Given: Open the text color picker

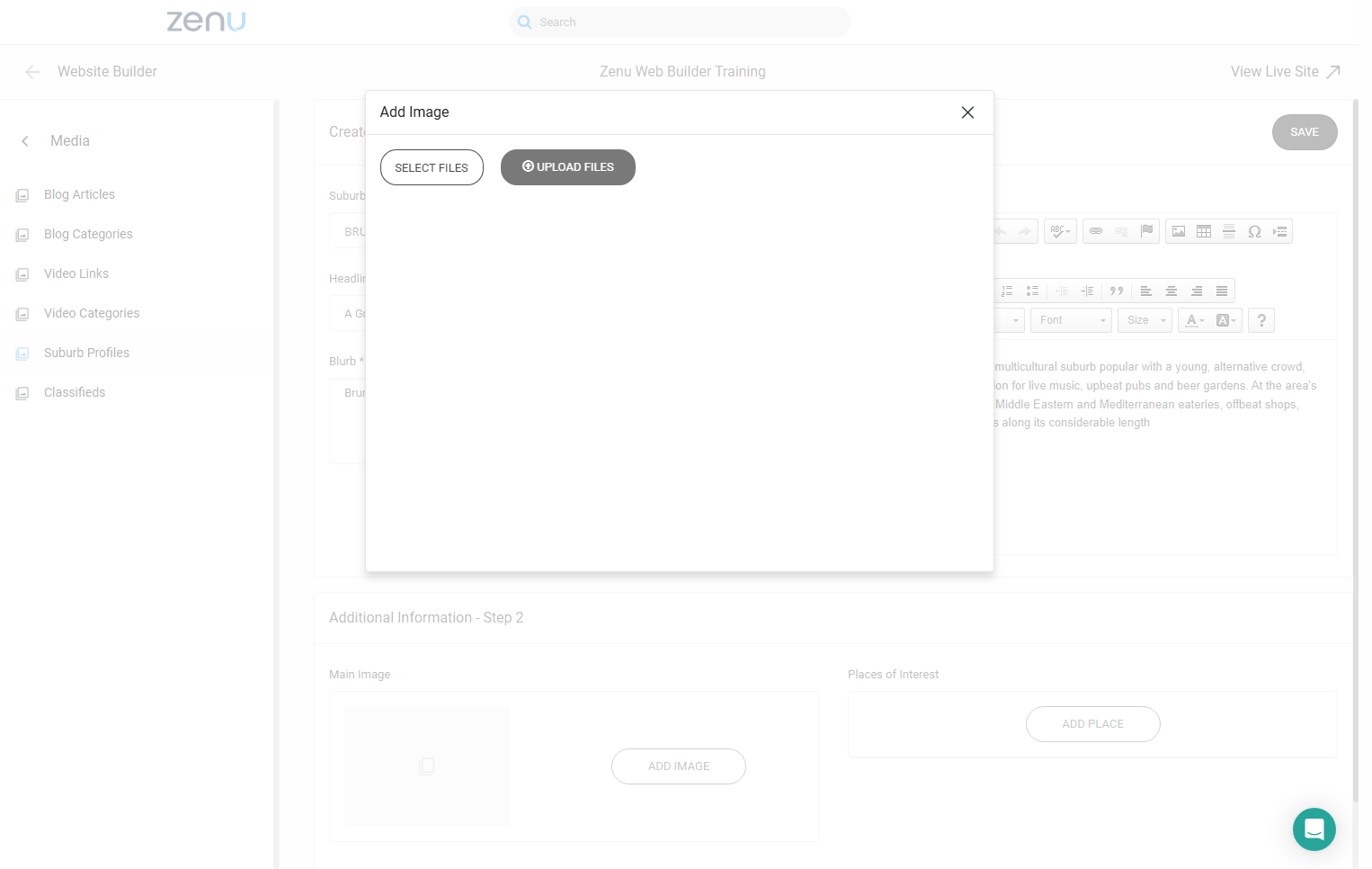Looking at the screenshot, I should 1195,320.
